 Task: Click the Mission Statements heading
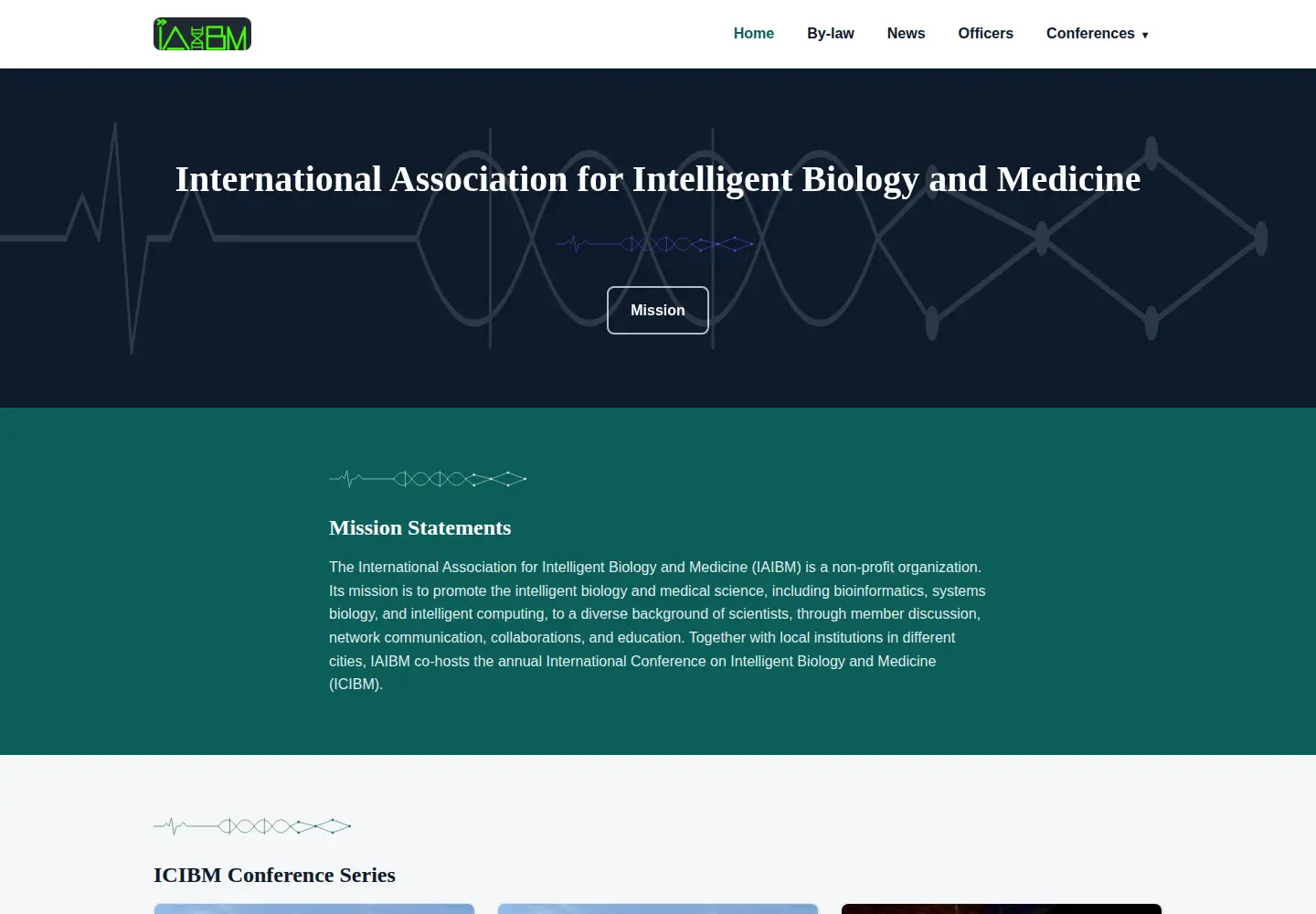coord(419,528)
